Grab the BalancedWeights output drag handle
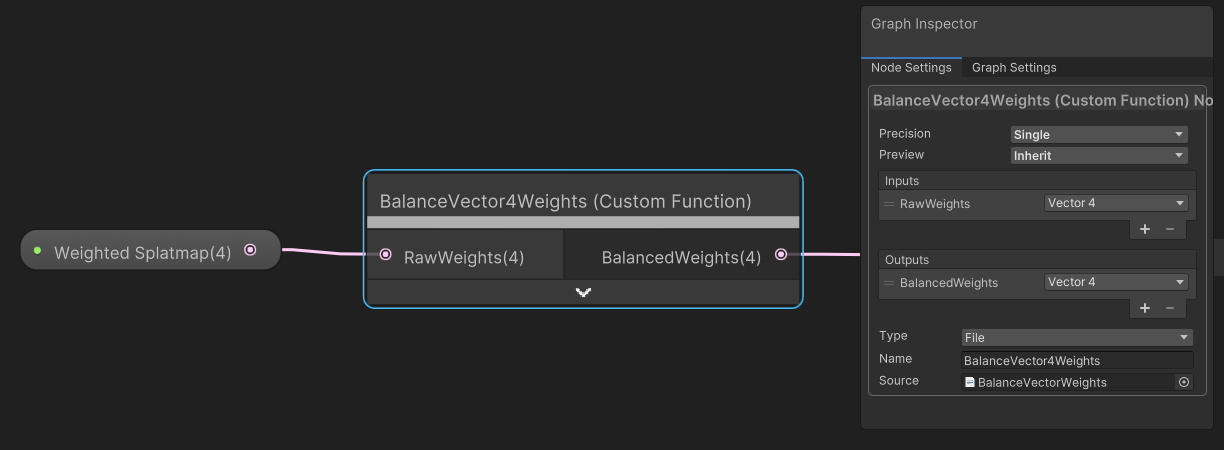Screen dimensions: 1224x450 coord(889,283)
